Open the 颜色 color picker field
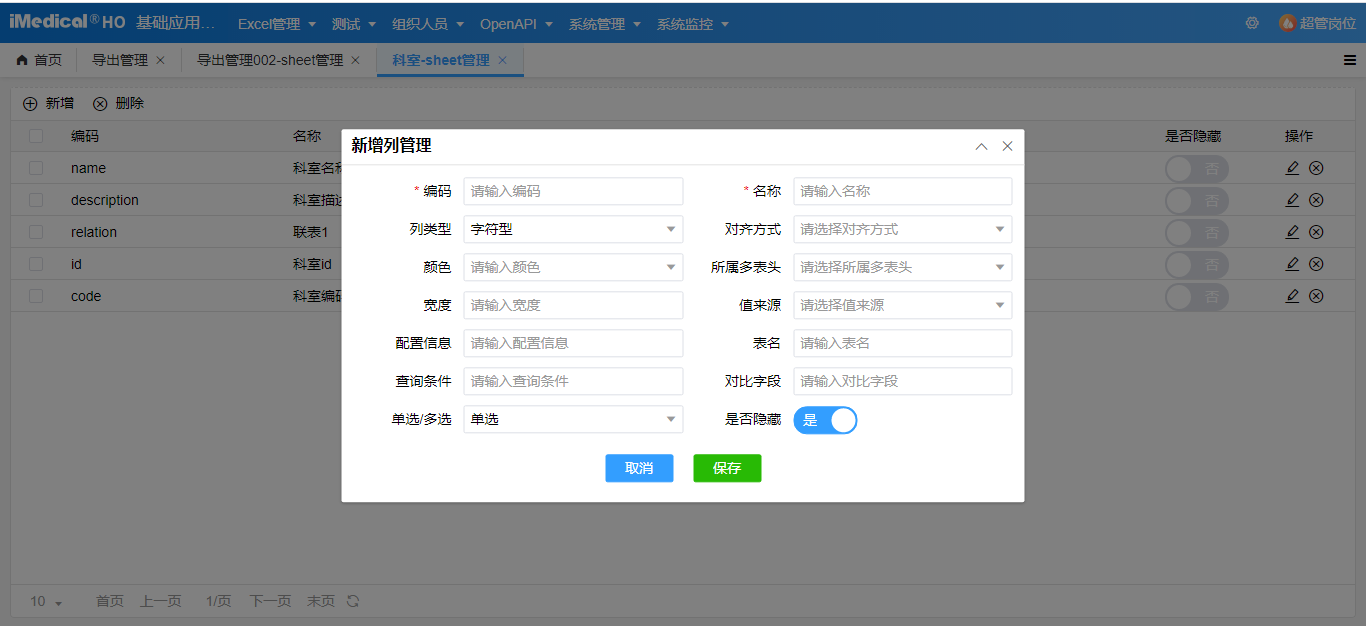The height and width of the screenshot is (626, 1366). pyautogui.click(x=573, y=267)
